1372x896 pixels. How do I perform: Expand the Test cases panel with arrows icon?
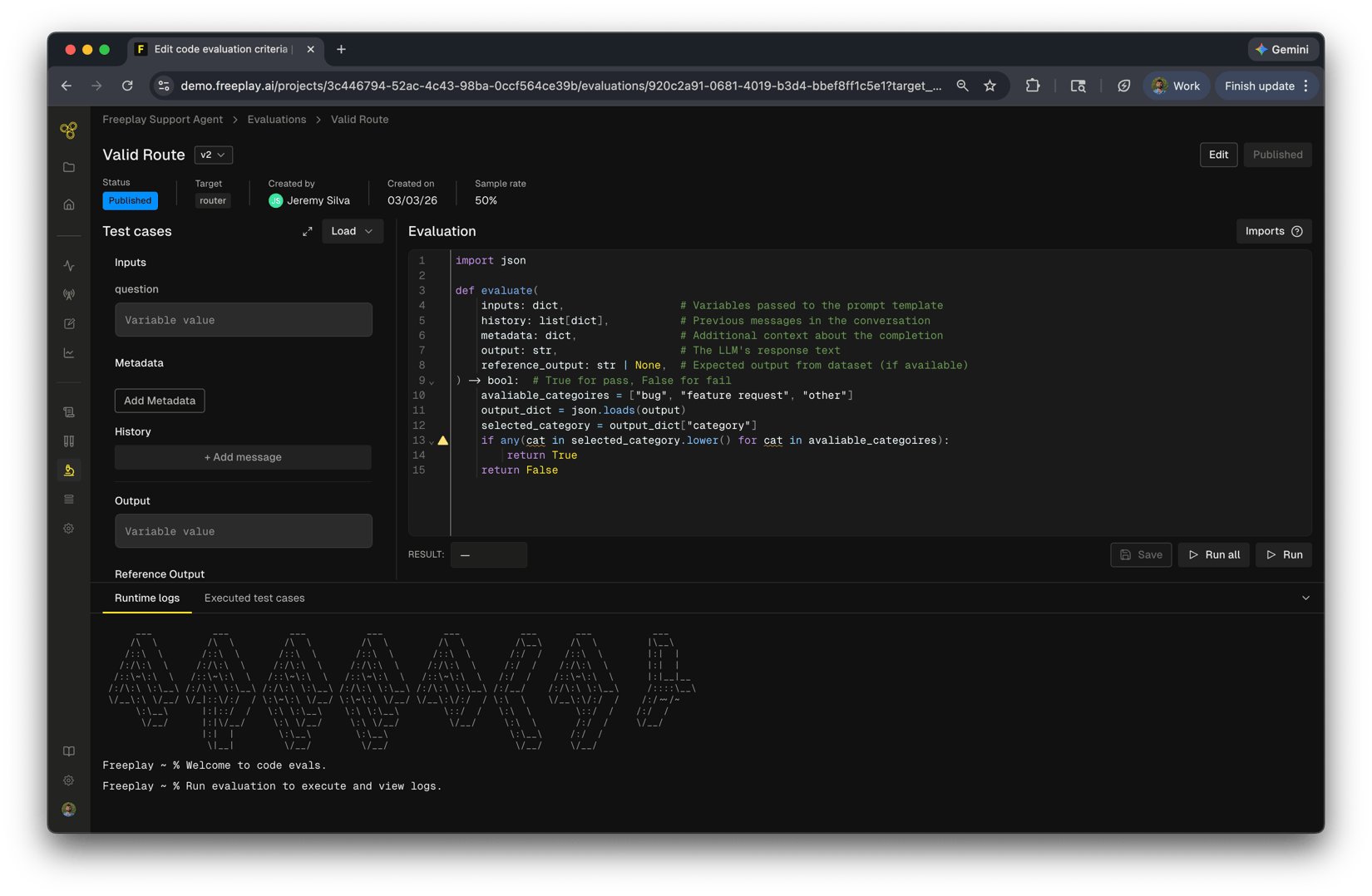pos(308,231)
